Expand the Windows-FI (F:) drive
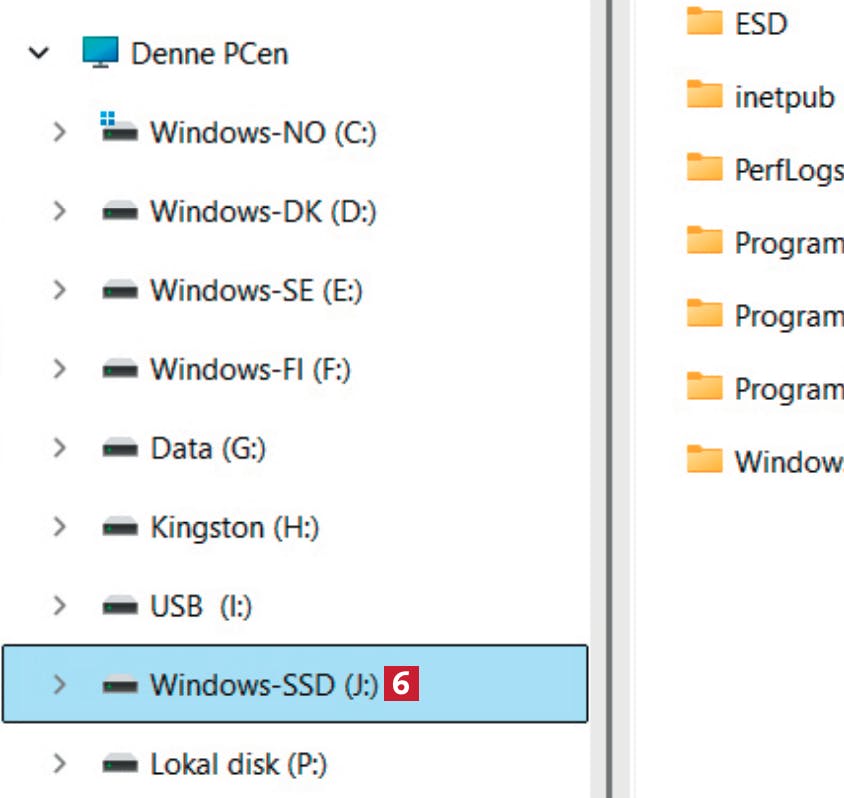Screen dimensions: 844x798 pyautogui.click(x=59, y=369)
